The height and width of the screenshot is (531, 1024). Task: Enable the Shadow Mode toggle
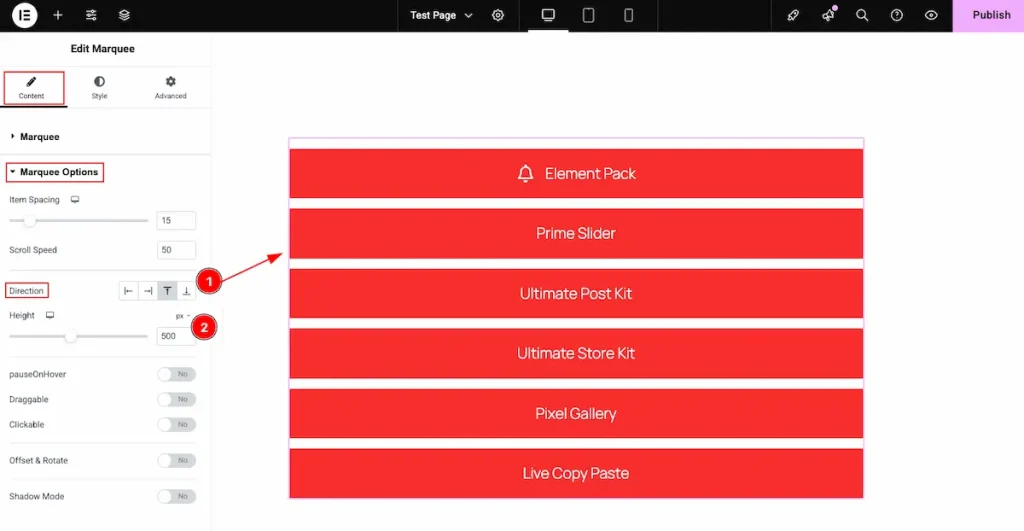coord(176,496)
